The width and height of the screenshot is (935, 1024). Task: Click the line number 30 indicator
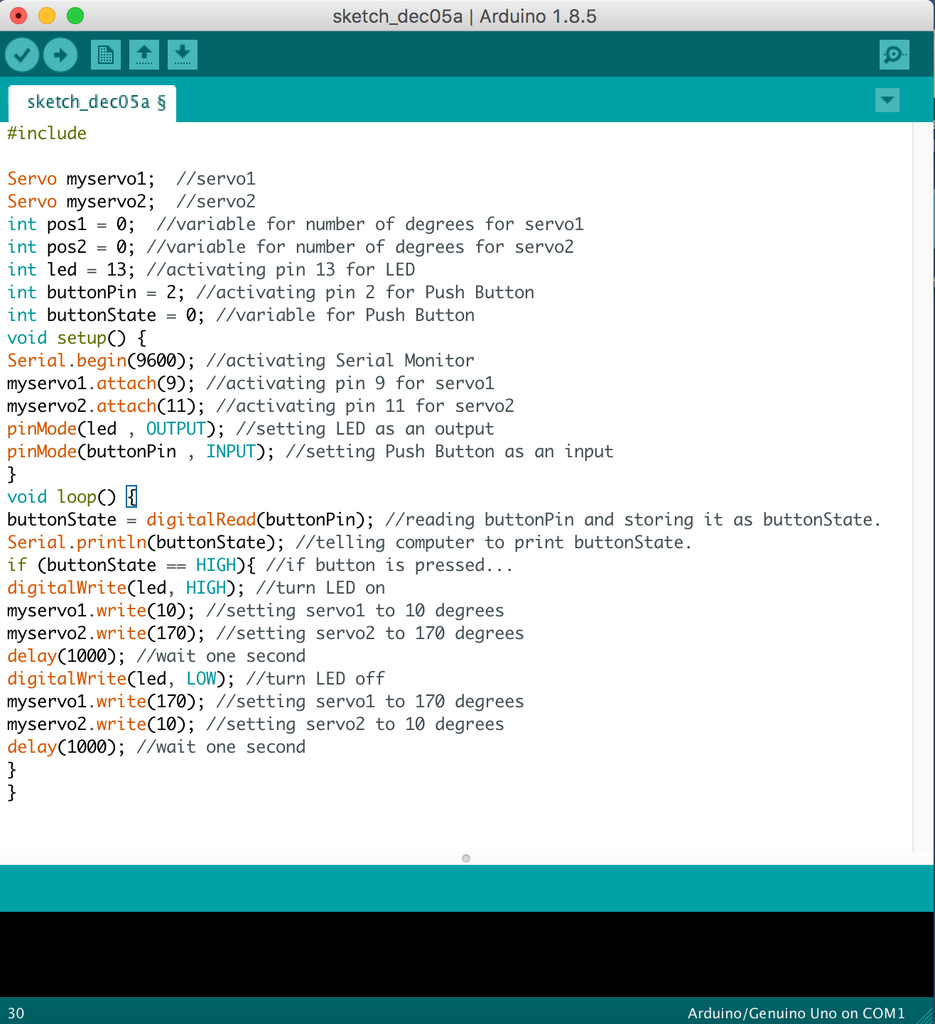click(x=16, y=1013)
